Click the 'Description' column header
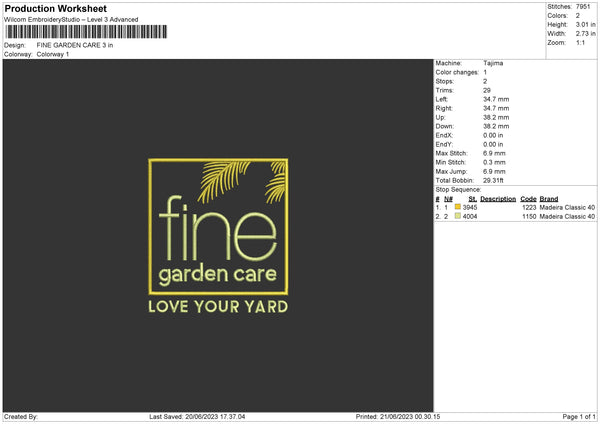This screenshot has height=424, width=600. pyautogui.click(x=498, y=199)
